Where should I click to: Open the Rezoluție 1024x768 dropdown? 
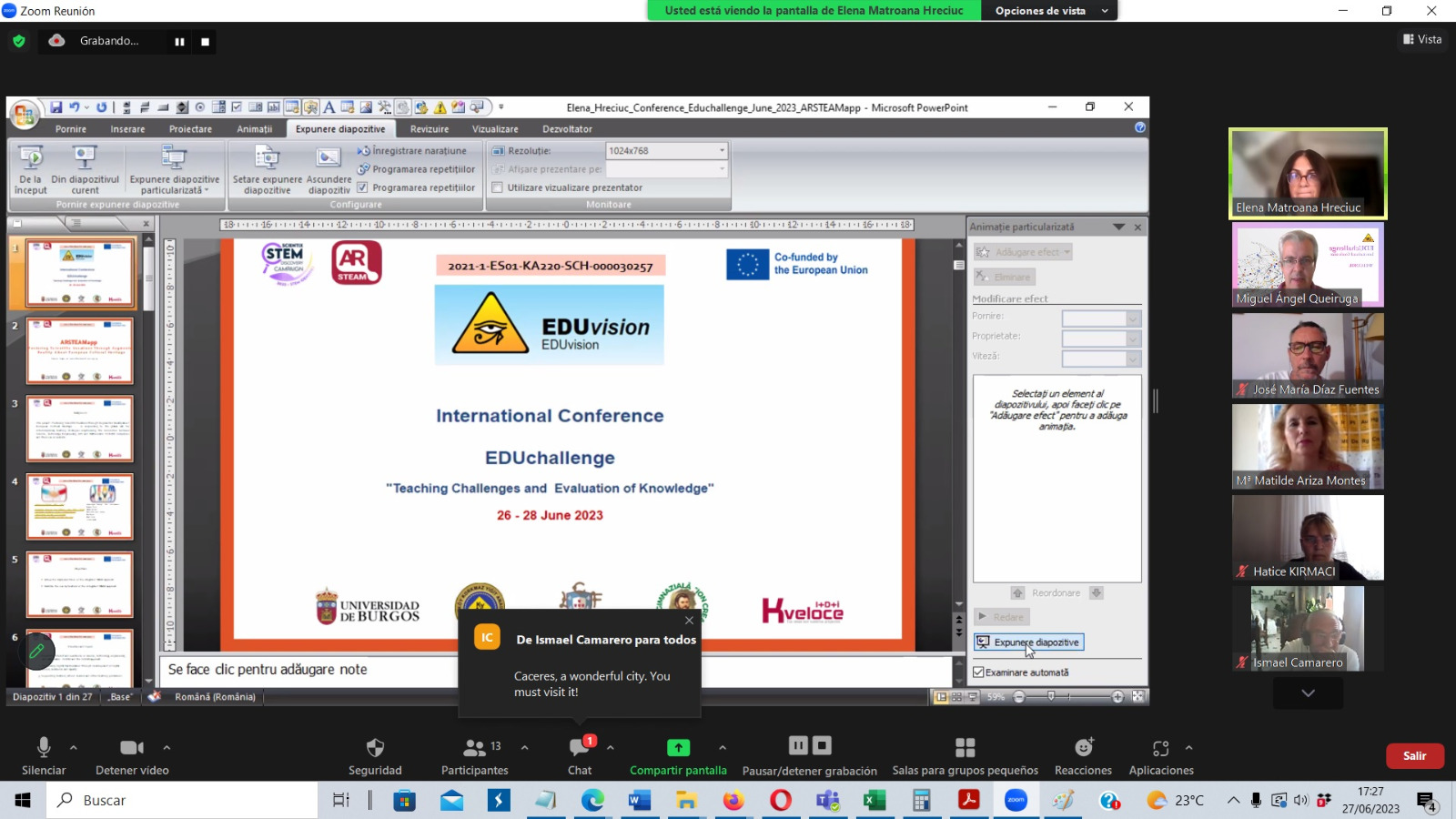(722, 151)
